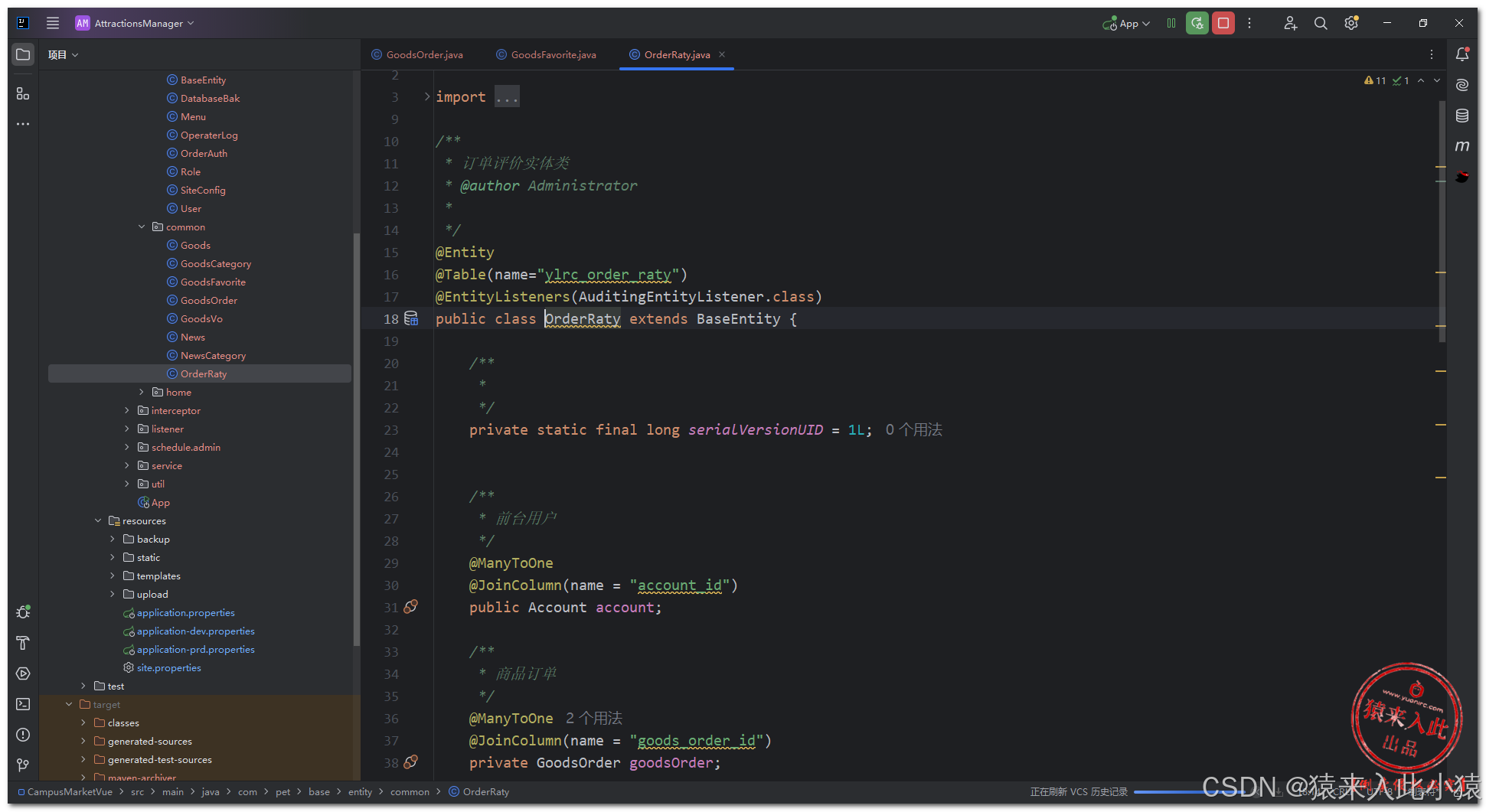Open the Build hammer tool window

pos(23,643)
